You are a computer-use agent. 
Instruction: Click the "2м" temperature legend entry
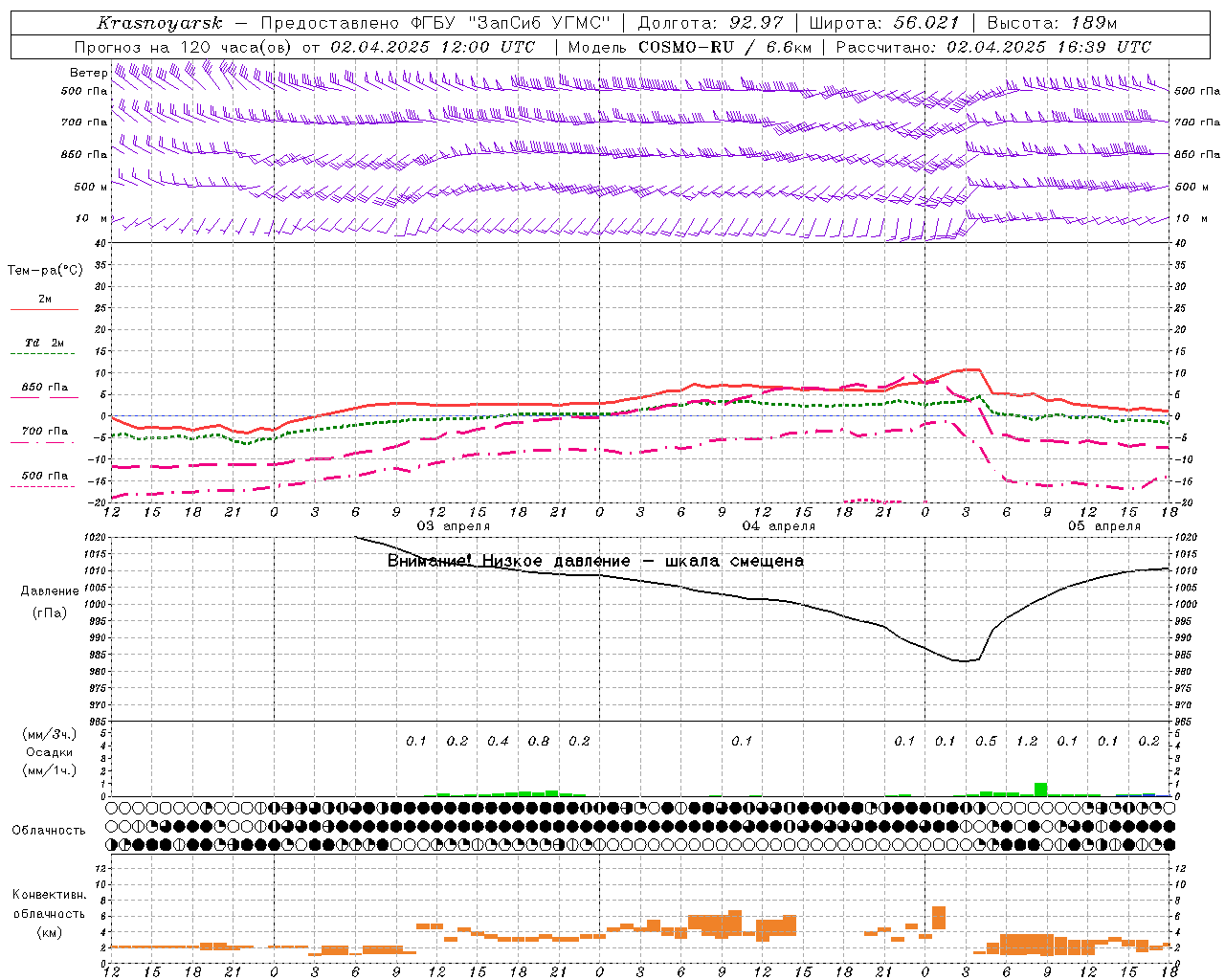point(45,300)
